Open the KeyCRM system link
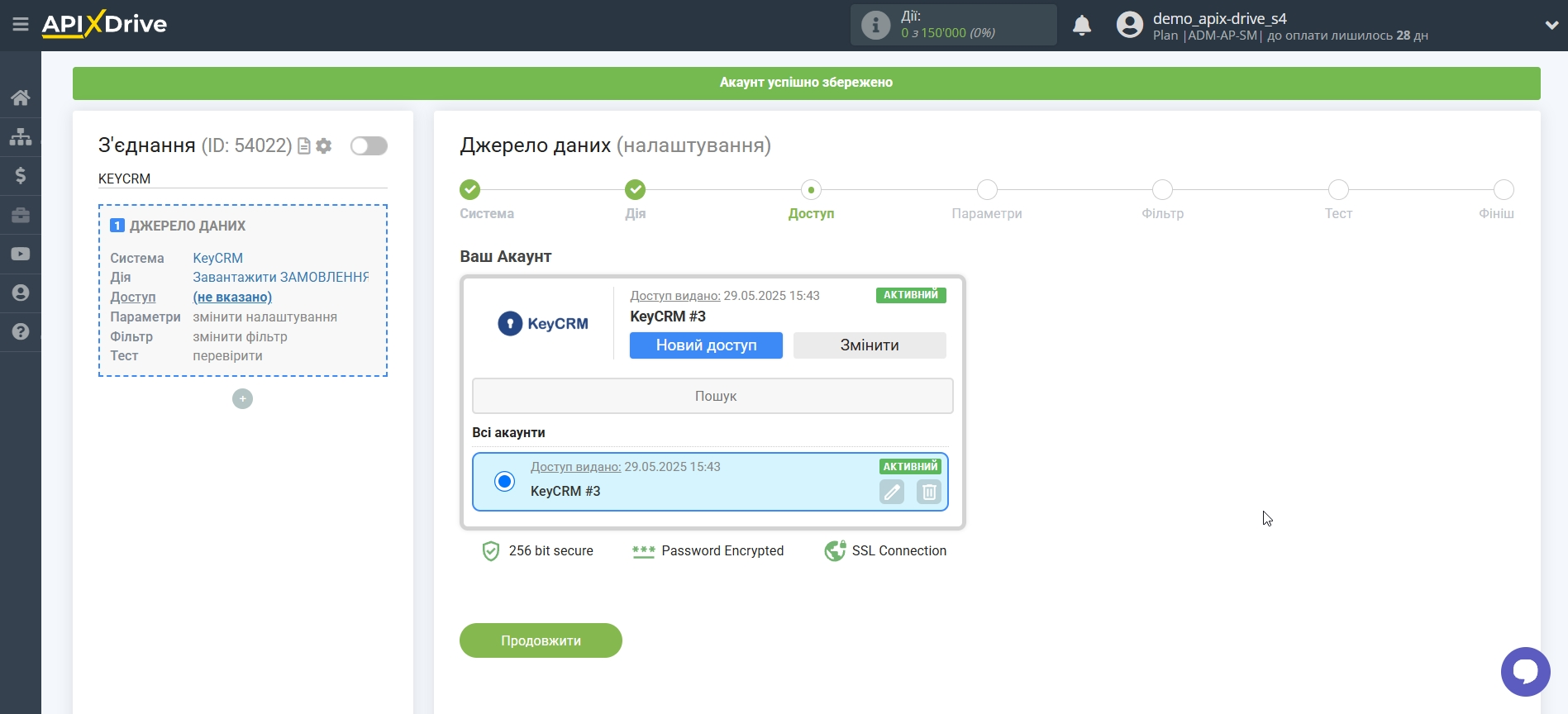 pos(218,258)
